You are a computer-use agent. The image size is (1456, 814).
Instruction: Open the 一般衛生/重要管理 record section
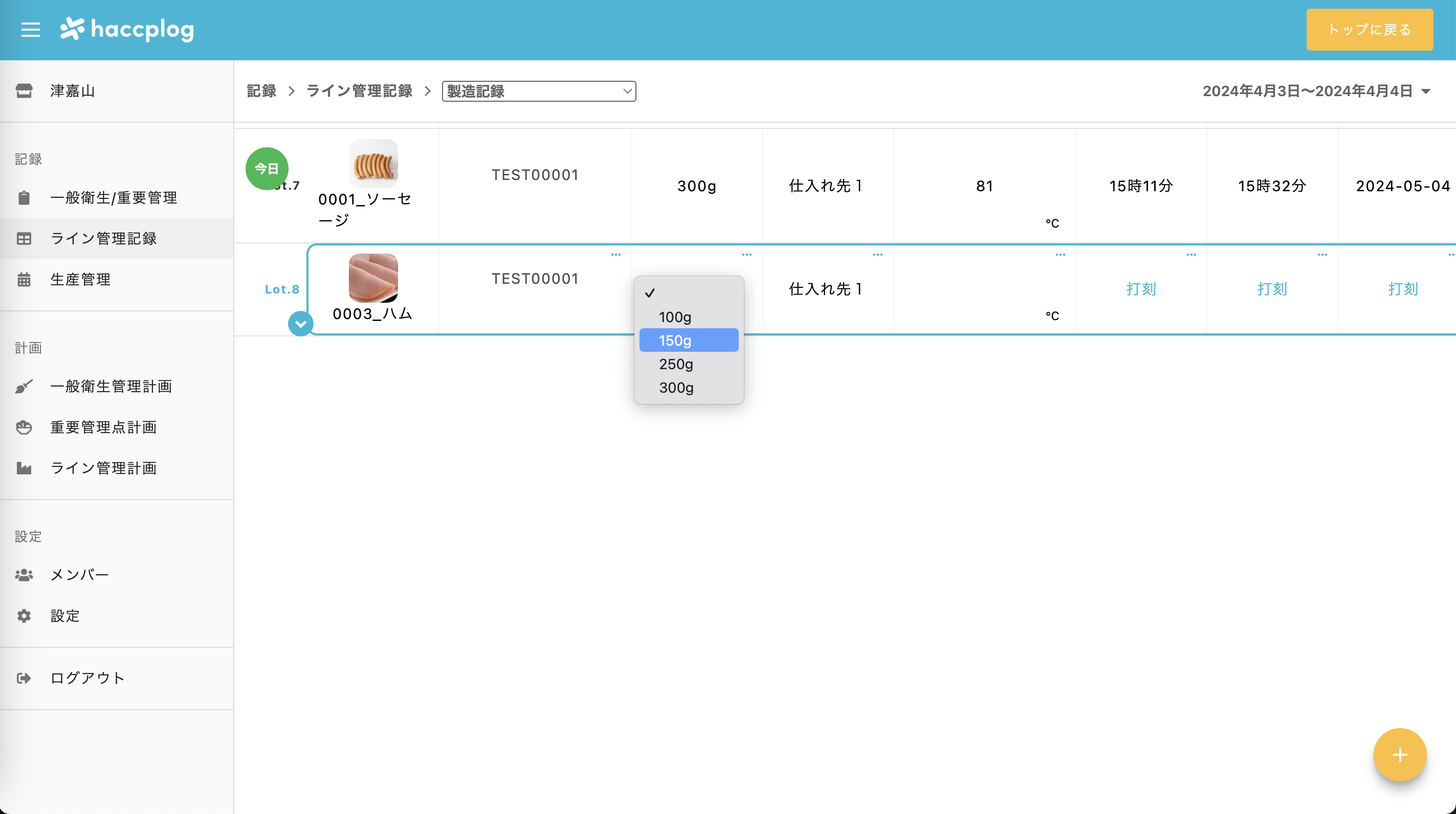click(x=113, y=198)
